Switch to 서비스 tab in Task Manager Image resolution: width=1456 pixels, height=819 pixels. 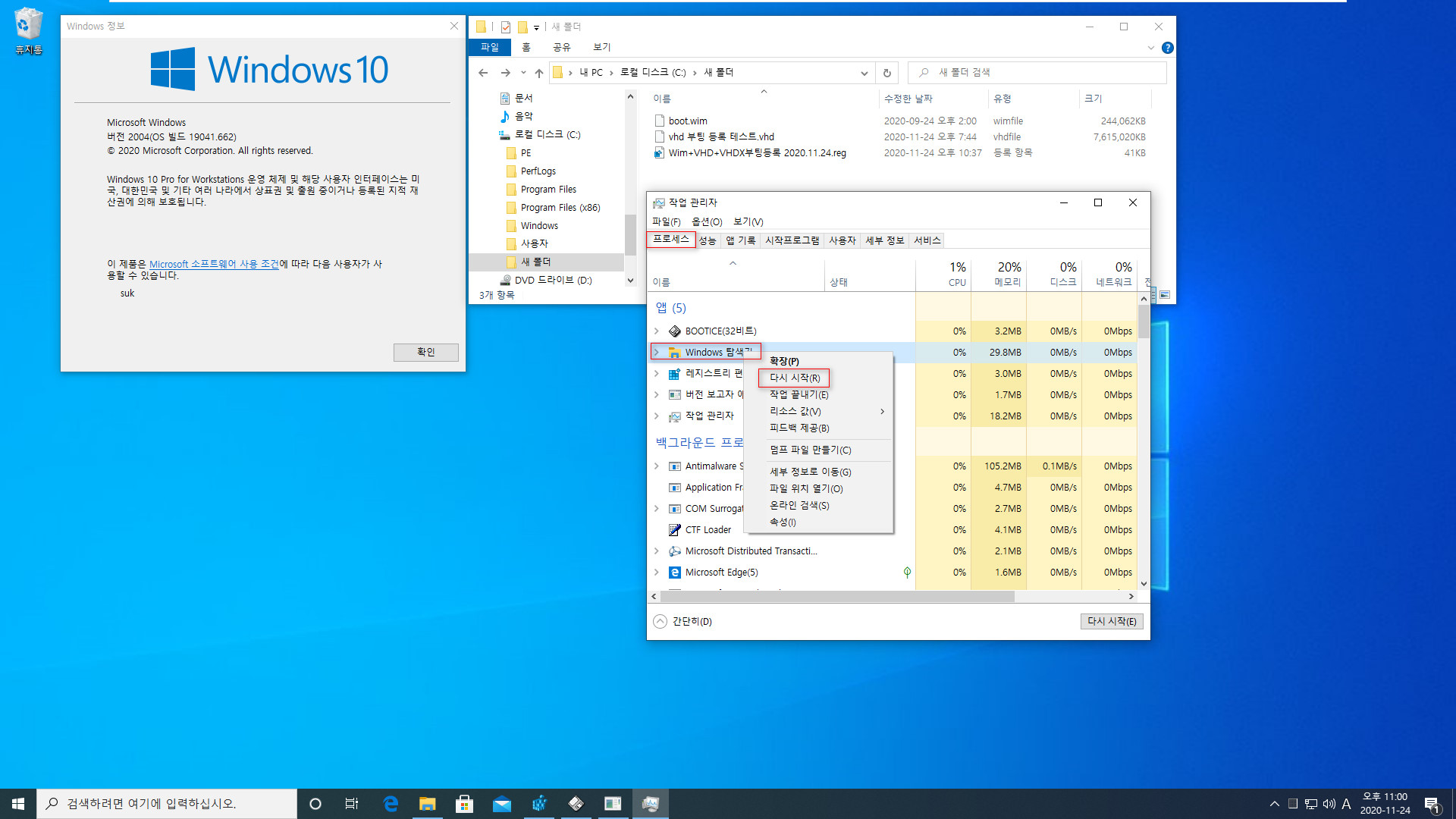pos(927,240)
